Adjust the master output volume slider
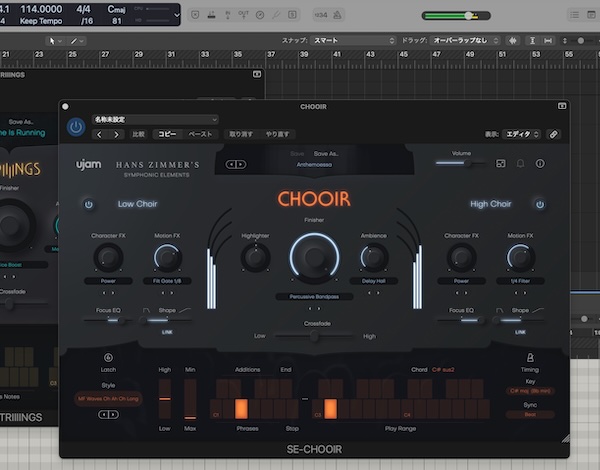 click(456, 16)
